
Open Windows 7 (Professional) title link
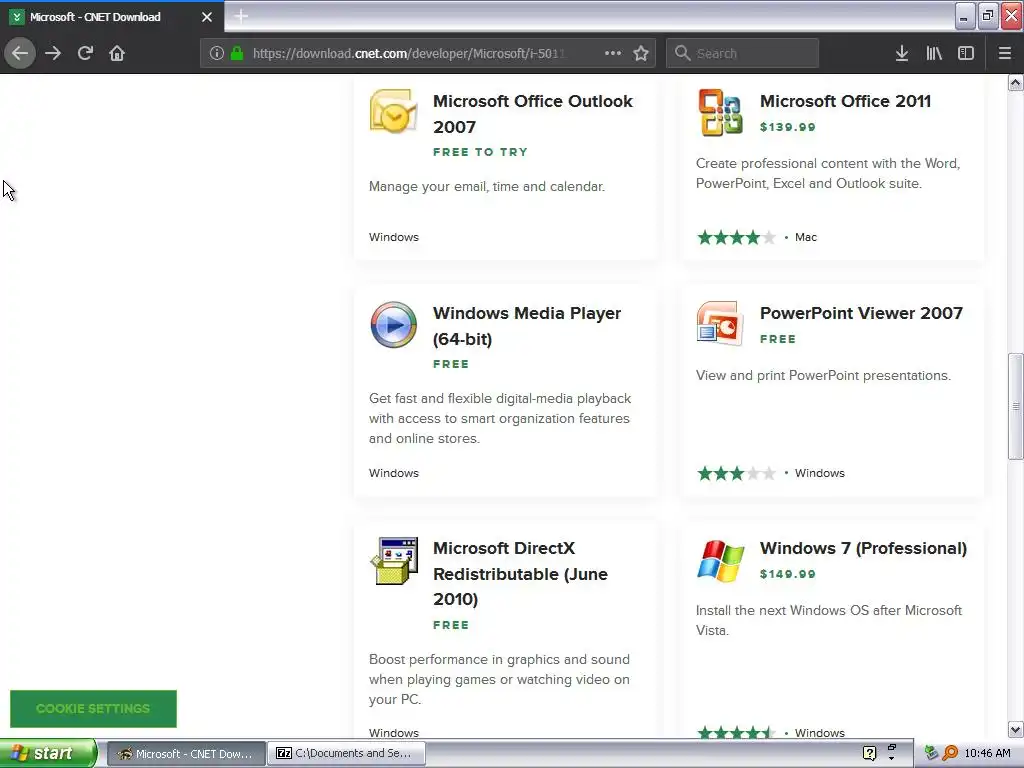(x=863, y=548)
